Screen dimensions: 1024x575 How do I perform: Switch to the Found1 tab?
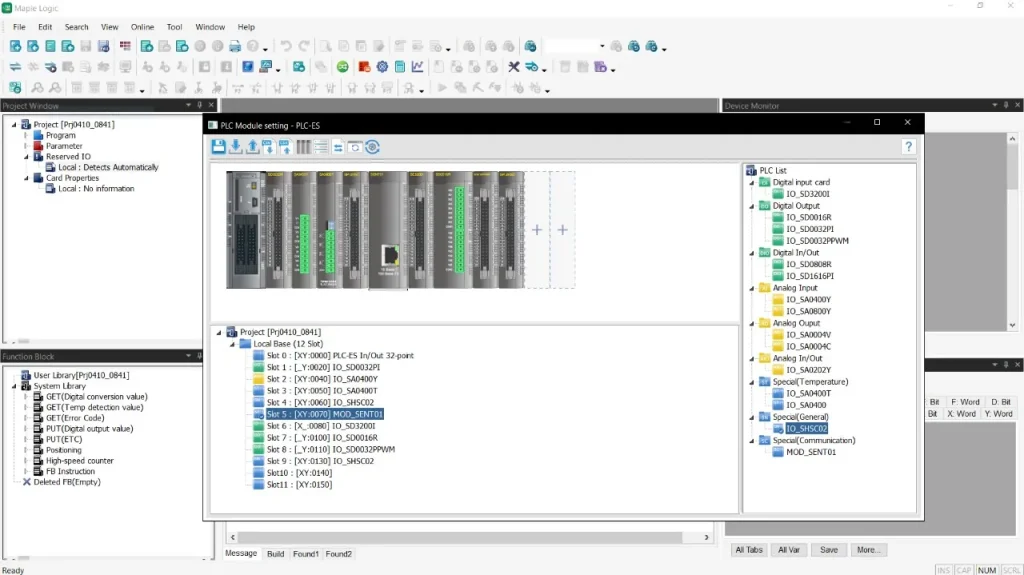tap(306, 554)
